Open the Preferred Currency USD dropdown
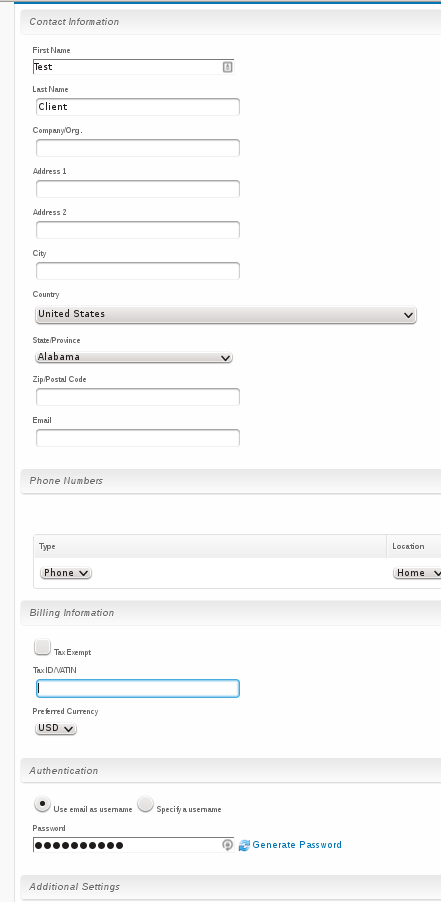The width and height of the screenshot is (441, 902). (56, 728)
